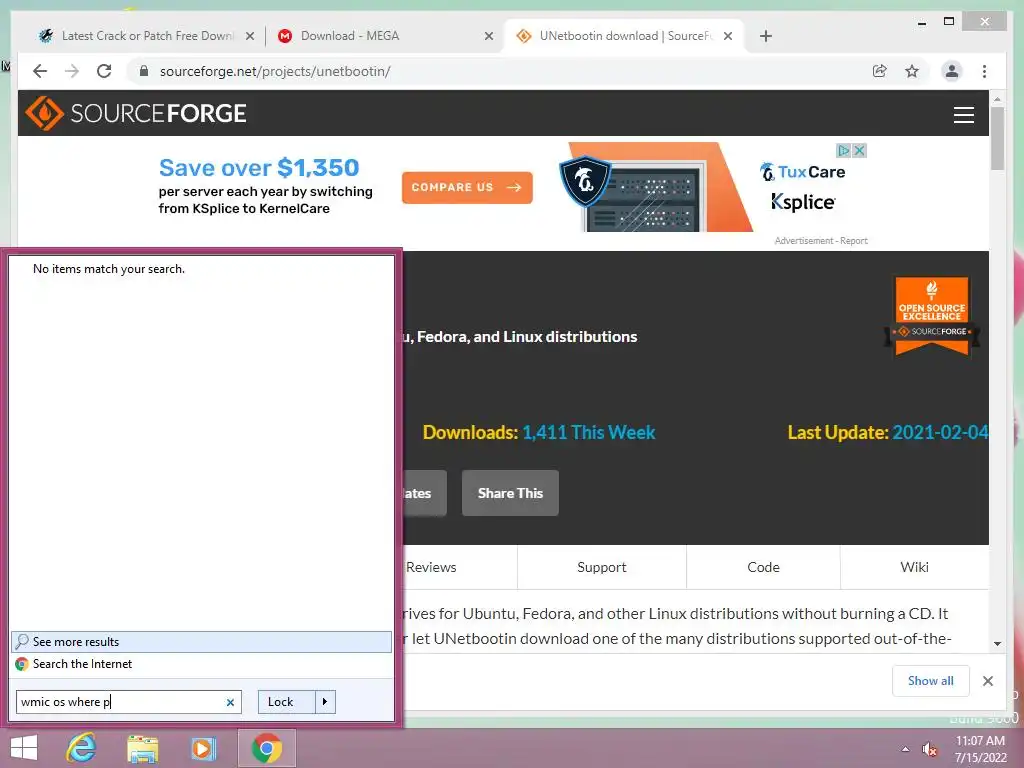Close the Latest Crack or Patch tab
The width and height of the screenshot is (1024, 768).
[249, 36]
